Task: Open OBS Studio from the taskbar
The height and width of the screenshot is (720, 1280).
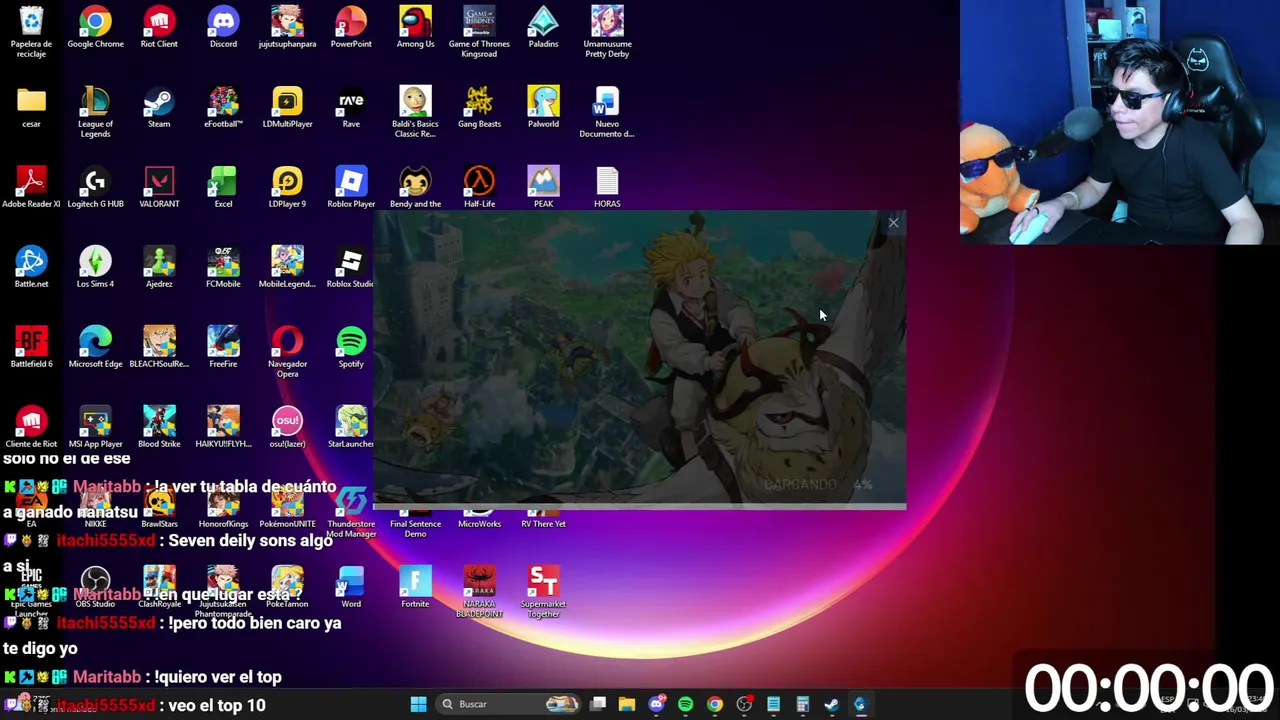Action: coord(744,704)
